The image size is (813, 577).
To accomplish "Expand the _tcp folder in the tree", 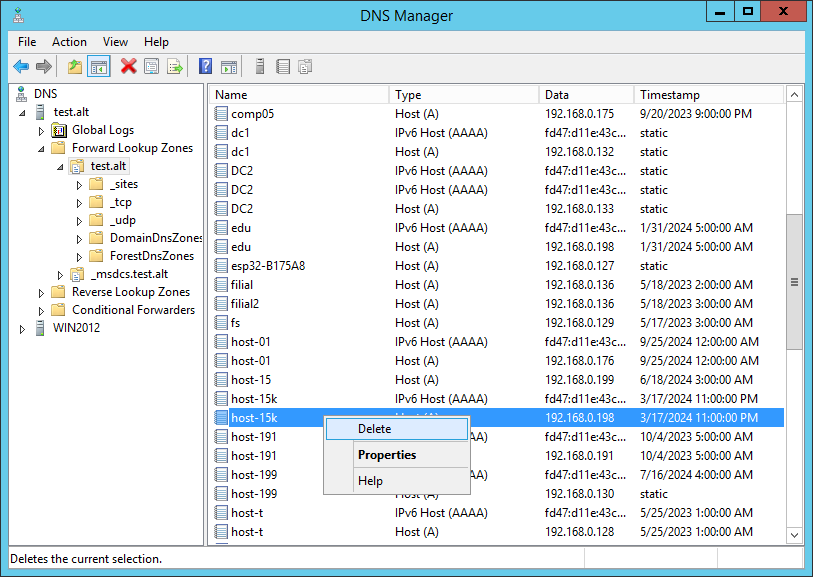I will click(x=79, y=202).
